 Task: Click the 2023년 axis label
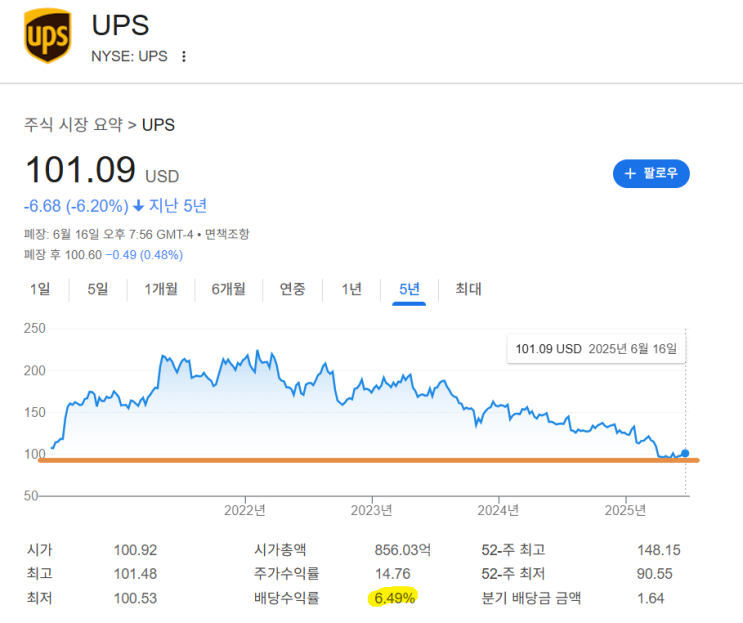[372, 510]
